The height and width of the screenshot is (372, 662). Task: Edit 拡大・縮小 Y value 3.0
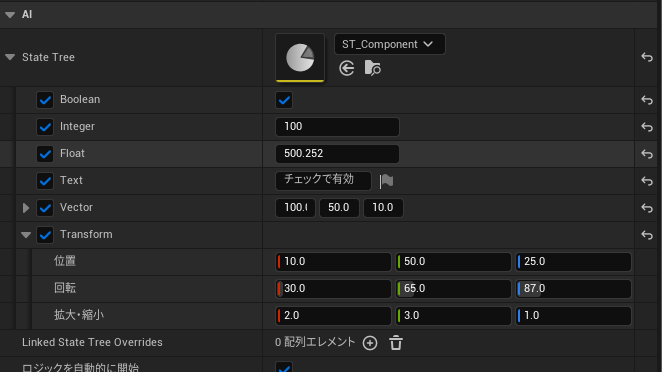pyautogui.click(x=453, y=316)
